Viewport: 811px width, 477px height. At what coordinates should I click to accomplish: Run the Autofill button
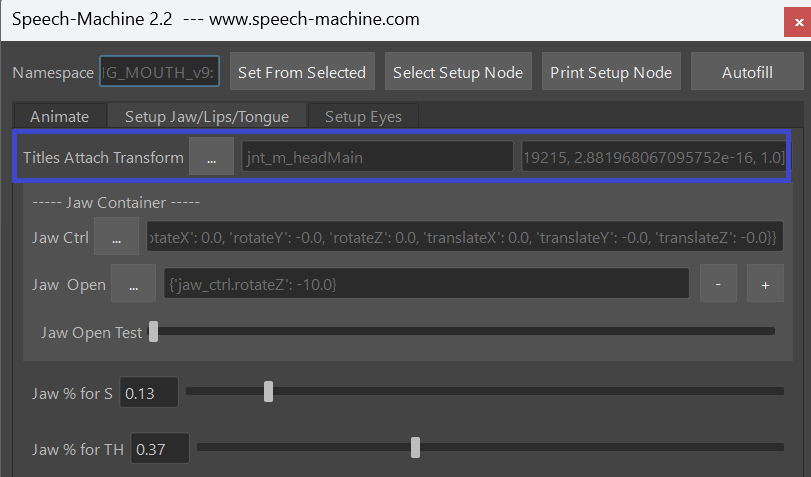click(x=747, y=72)
